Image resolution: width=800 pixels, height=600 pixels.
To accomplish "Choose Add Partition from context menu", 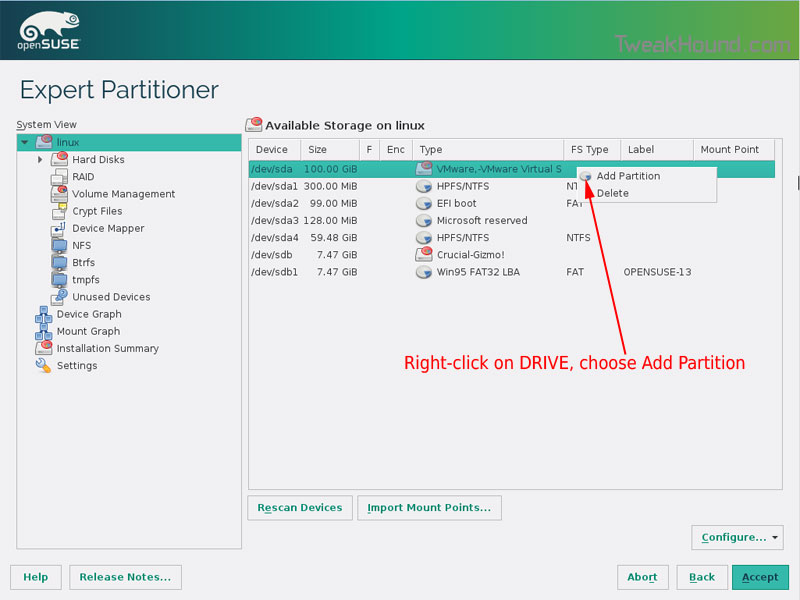I will (x=628, y=176).
